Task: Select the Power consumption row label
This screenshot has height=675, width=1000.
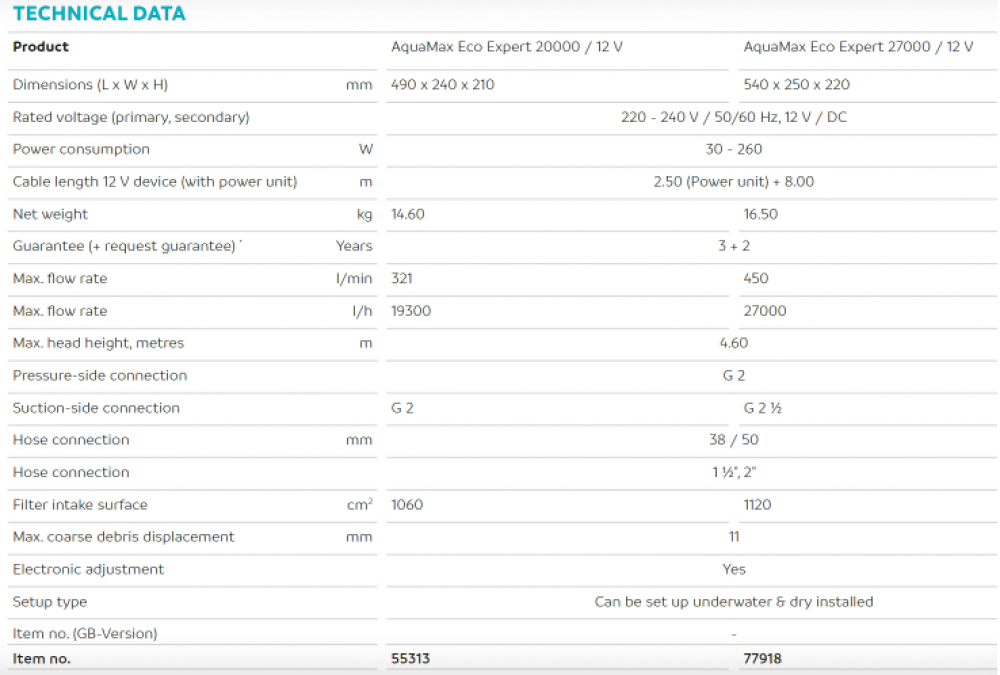Action: [x=81, y=149]
